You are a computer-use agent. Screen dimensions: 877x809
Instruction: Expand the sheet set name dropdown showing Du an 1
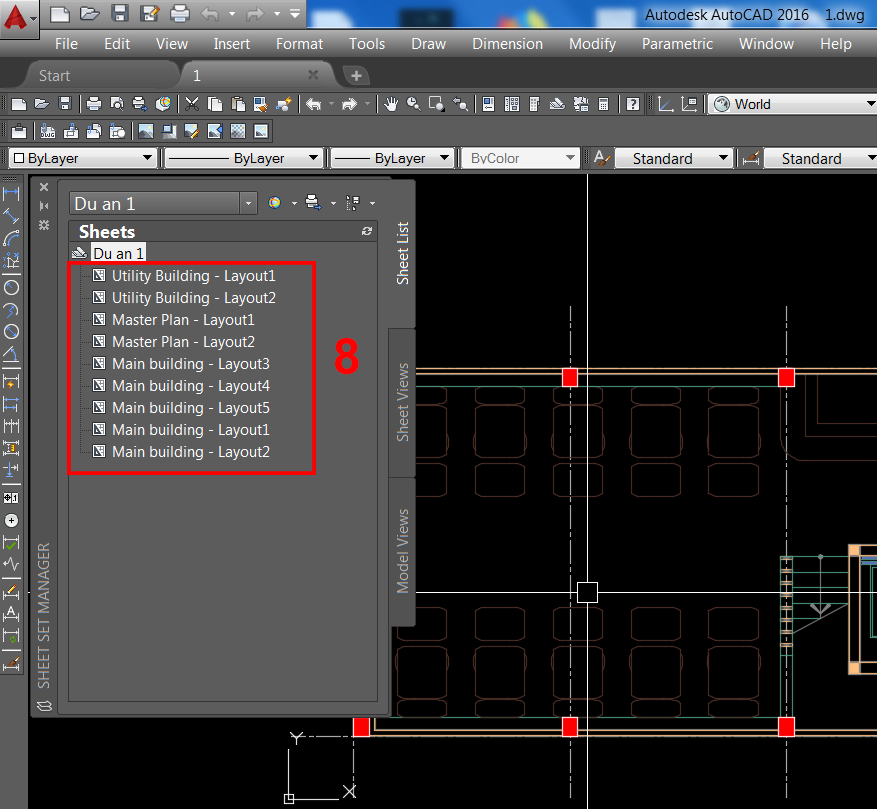pyautogui.click(x=247, y=202)
